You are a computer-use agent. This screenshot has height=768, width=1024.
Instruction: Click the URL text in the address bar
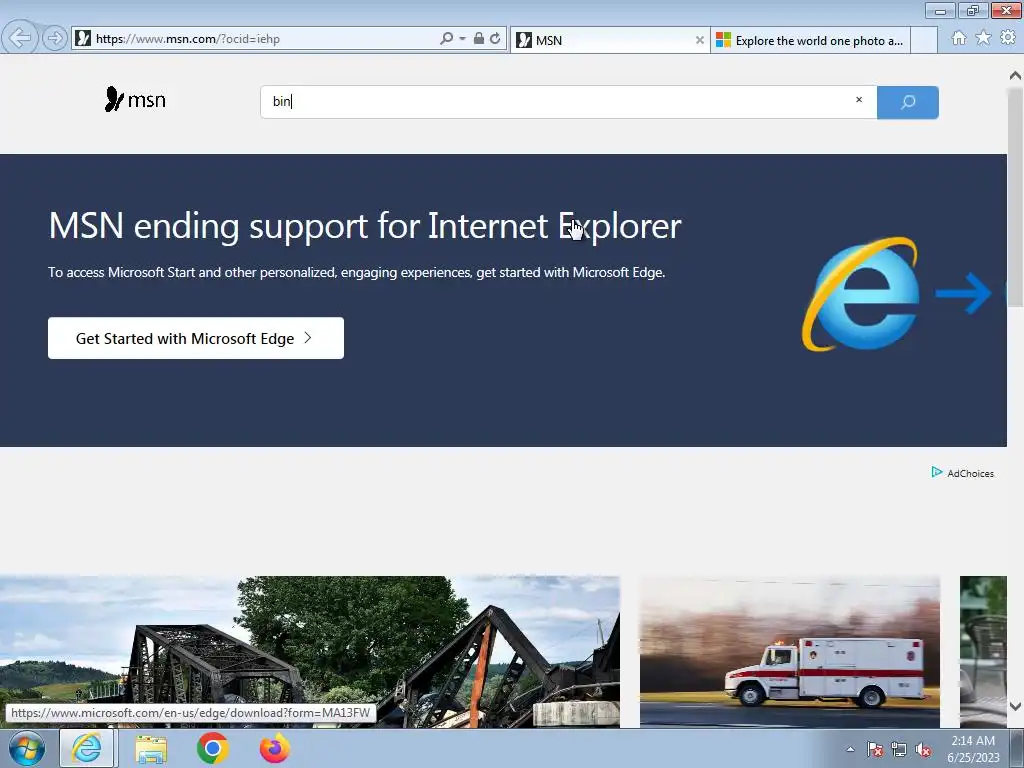187,39
